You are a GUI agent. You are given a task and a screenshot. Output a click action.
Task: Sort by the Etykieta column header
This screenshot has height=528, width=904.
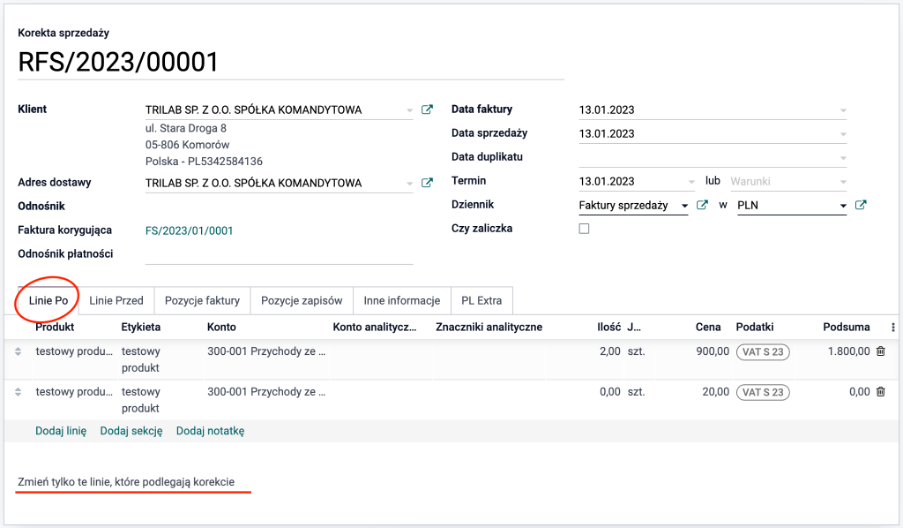pos(141,327)
